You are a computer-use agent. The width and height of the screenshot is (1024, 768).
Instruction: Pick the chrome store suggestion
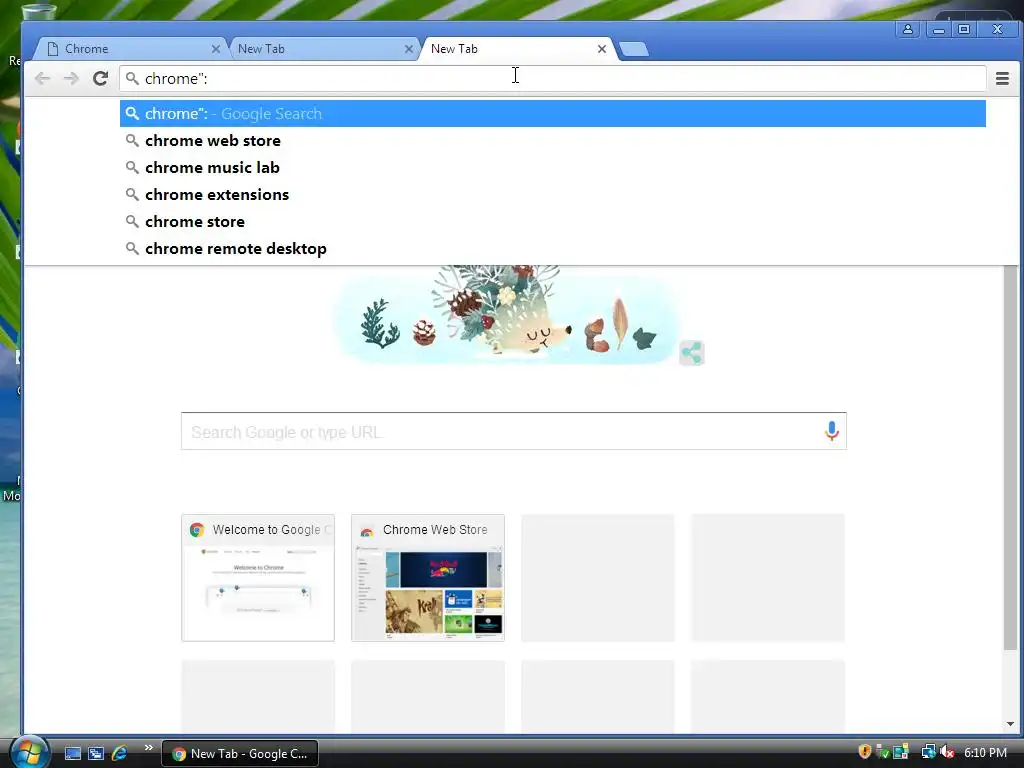pyautogui.click(x=552, y=221)
